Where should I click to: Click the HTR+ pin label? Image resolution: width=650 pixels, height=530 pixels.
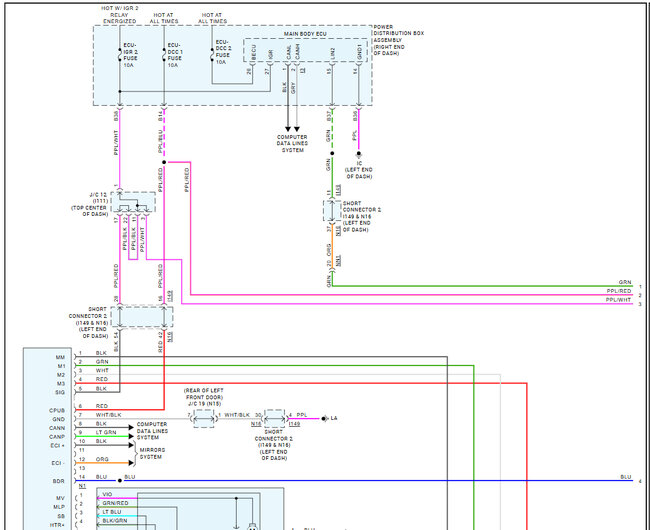[58, 525]
